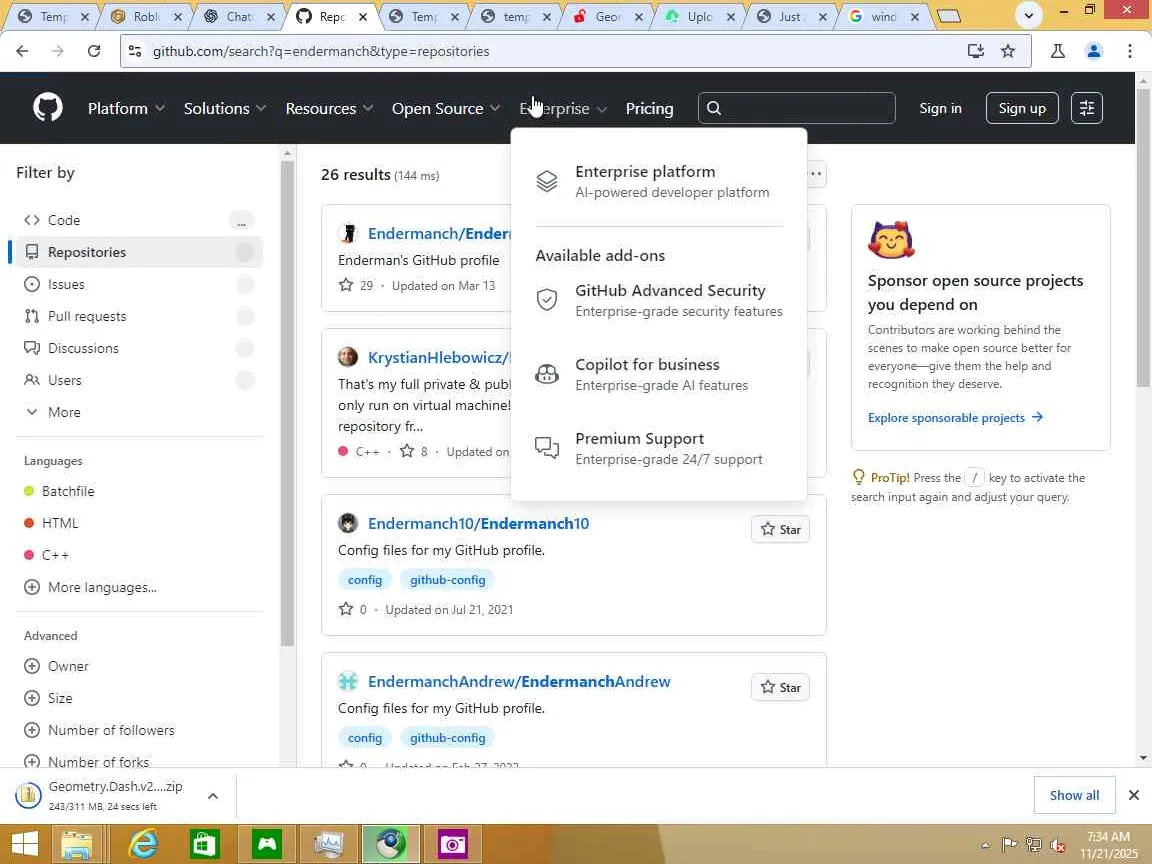Click the search magnifier icon in header

click(x=713, y=108)
